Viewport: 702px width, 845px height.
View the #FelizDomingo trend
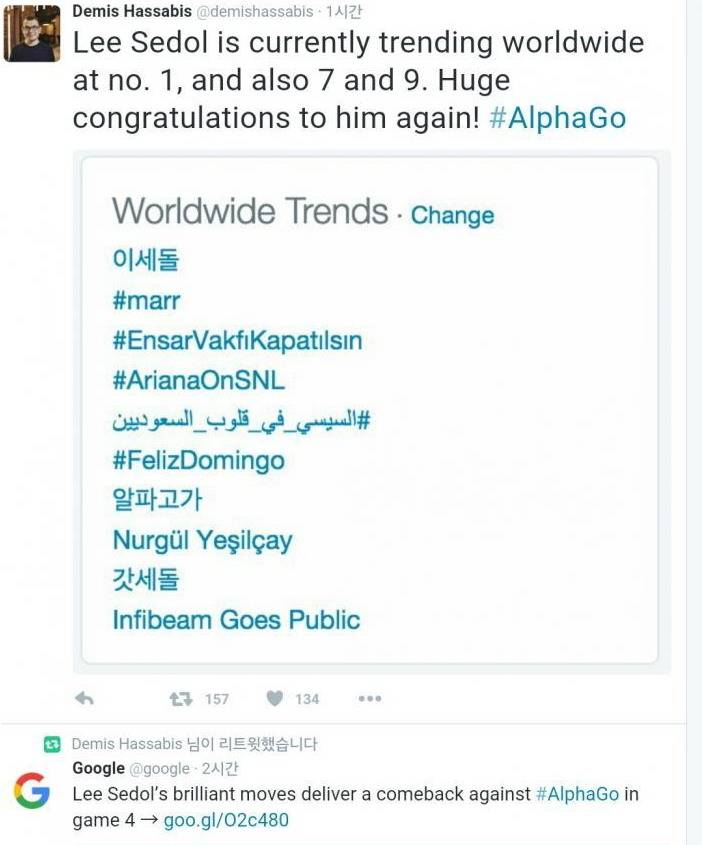198,460
